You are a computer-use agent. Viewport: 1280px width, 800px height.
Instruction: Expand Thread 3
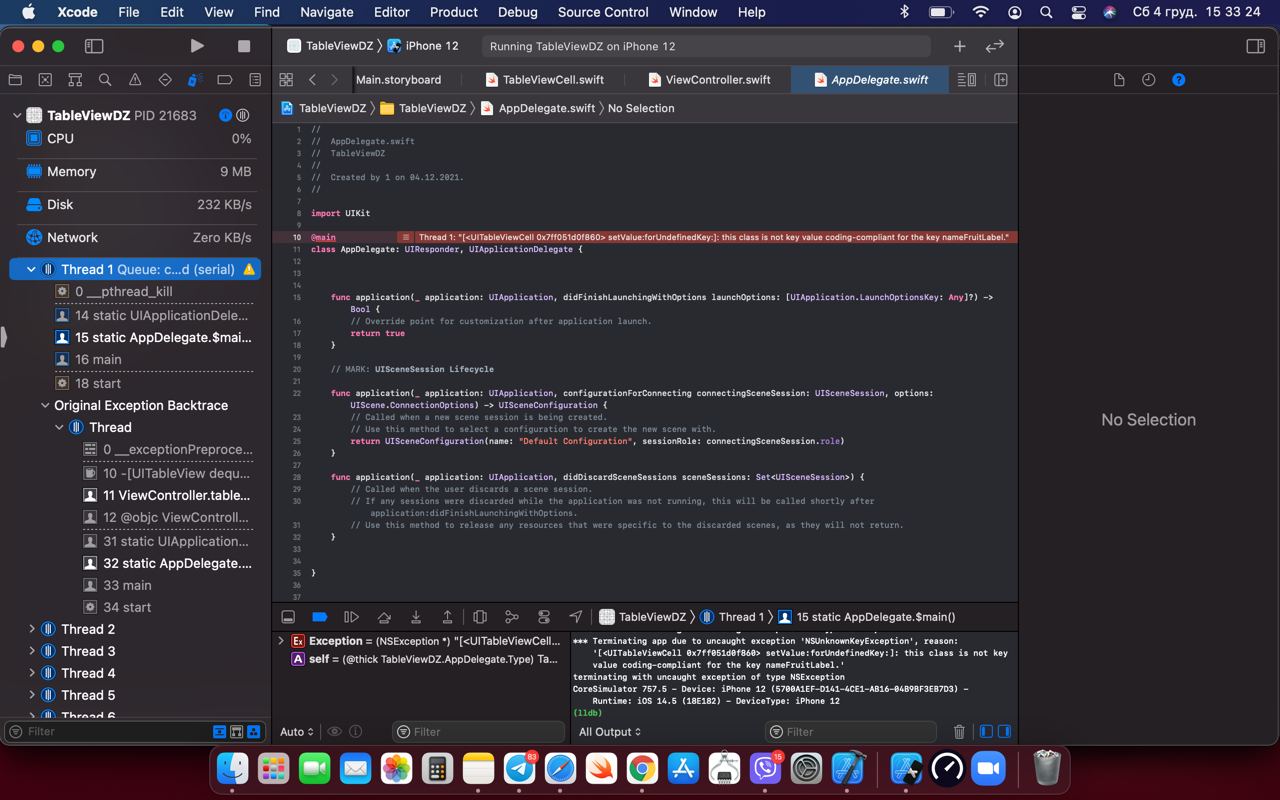pyautogui.click(x=32, y=651)
